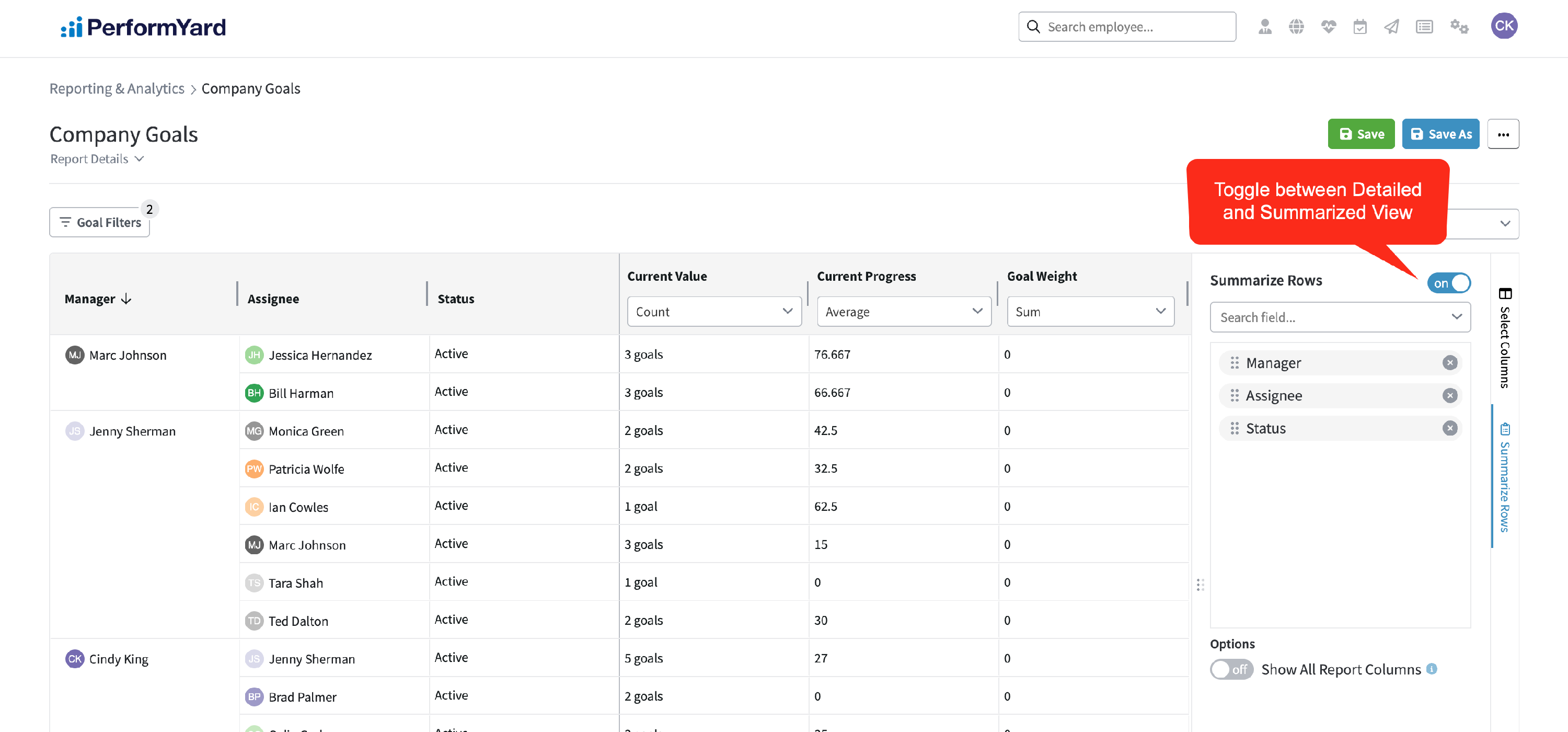This screenshot has height=732, width=1568.
Task: Click the list view icon in header
Action: [x=1424, y=27]
